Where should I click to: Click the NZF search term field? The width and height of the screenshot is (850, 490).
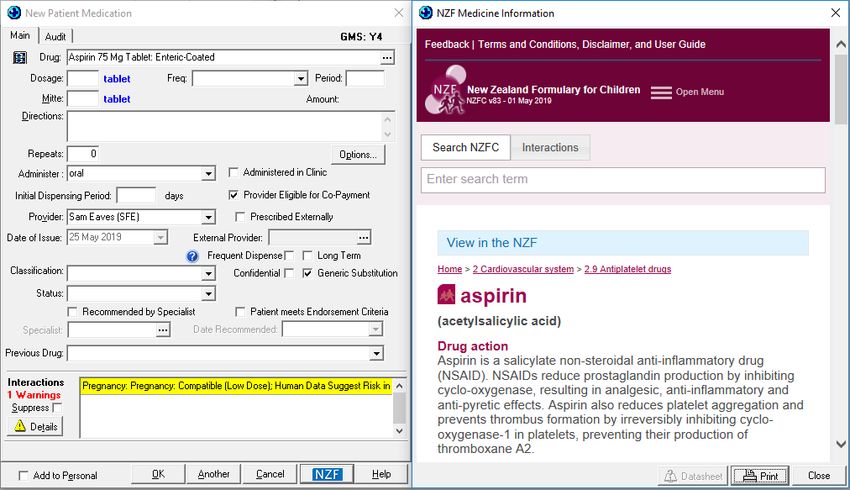[623, 179]
